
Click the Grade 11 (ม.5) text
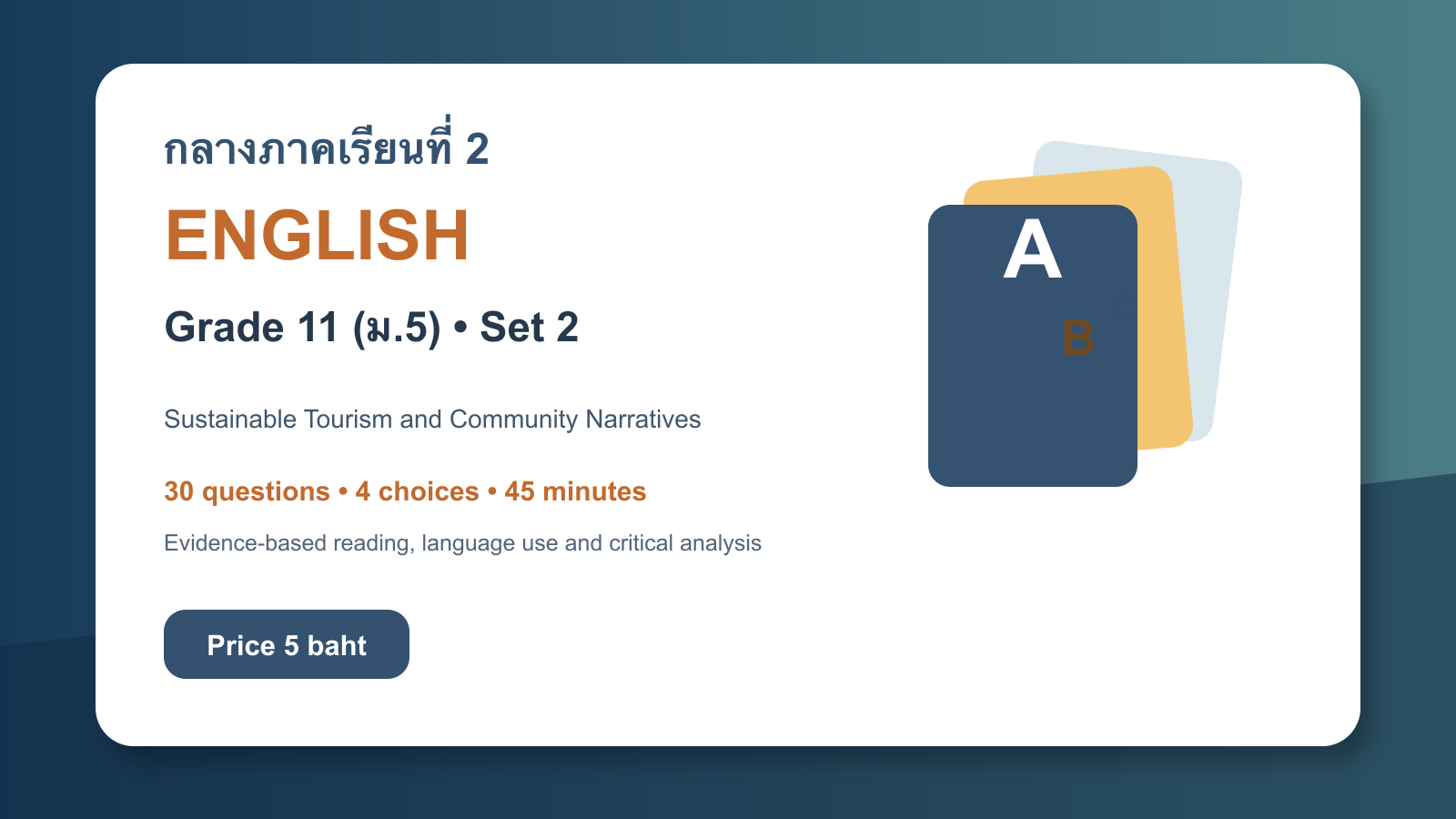click(x=302, y=328)
